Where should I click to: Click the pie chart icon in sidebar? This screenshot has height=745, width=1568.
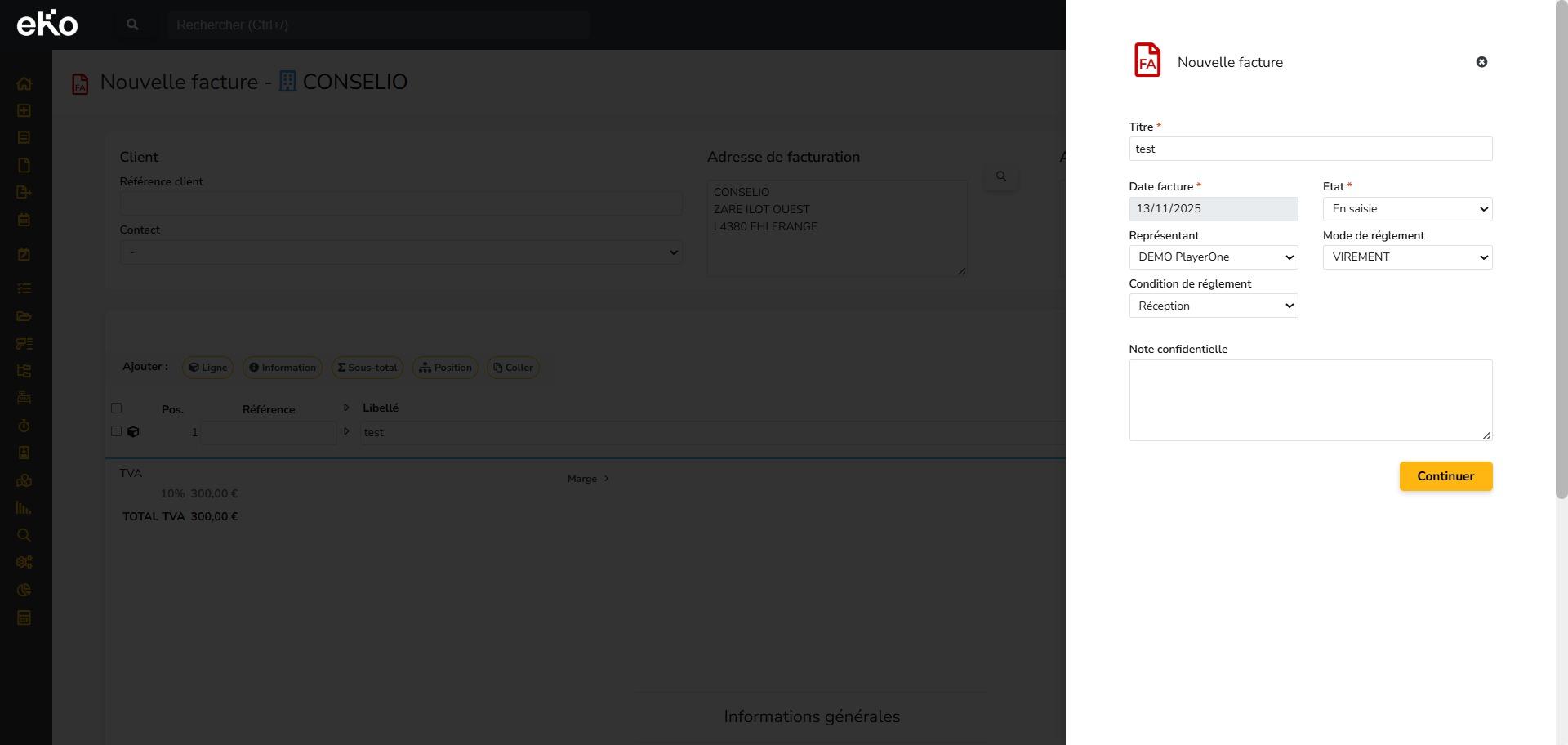(x=24, y=590)
